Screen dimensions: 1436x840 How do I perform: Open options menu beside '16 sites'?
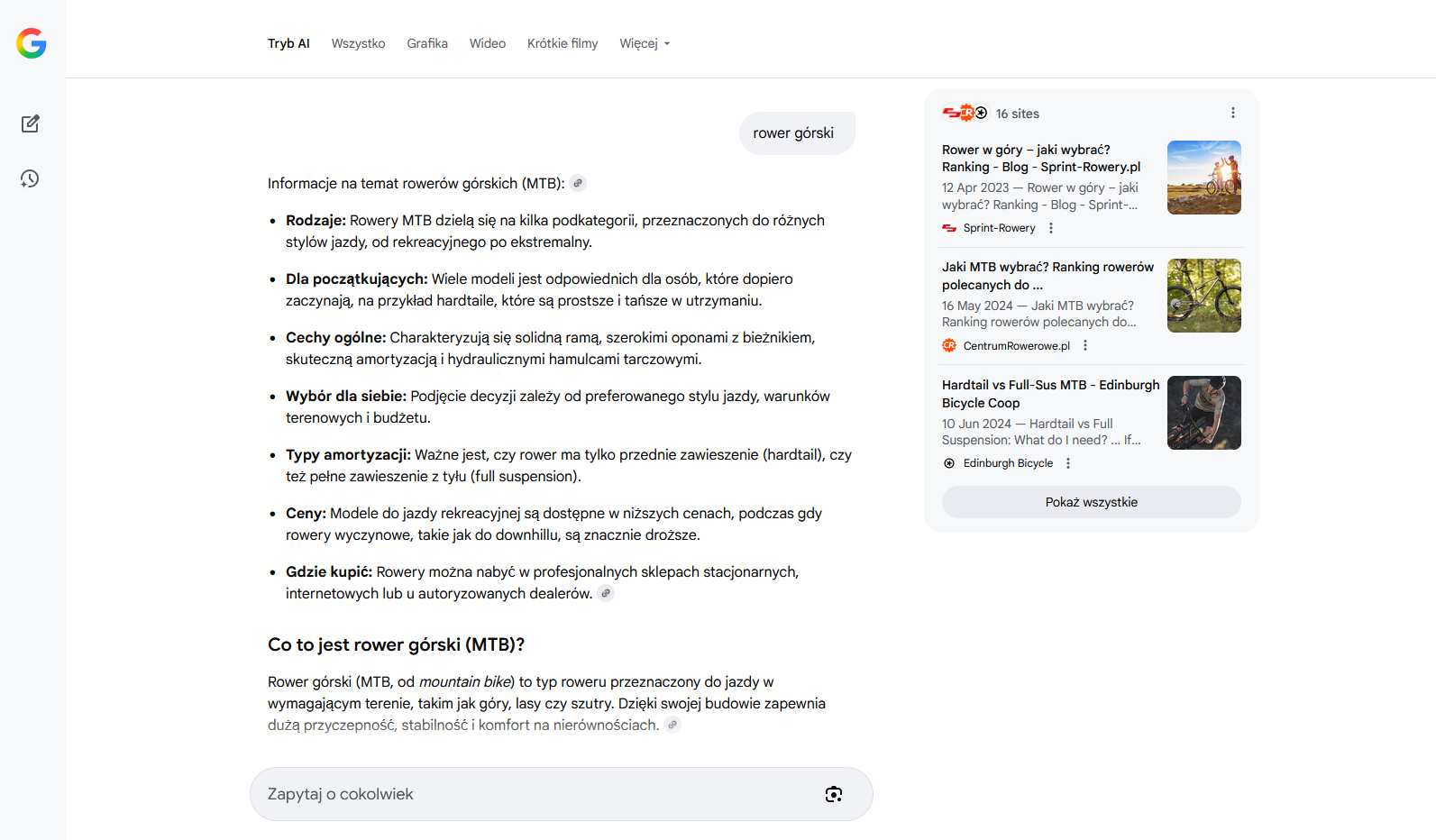tap(1233, 113)
